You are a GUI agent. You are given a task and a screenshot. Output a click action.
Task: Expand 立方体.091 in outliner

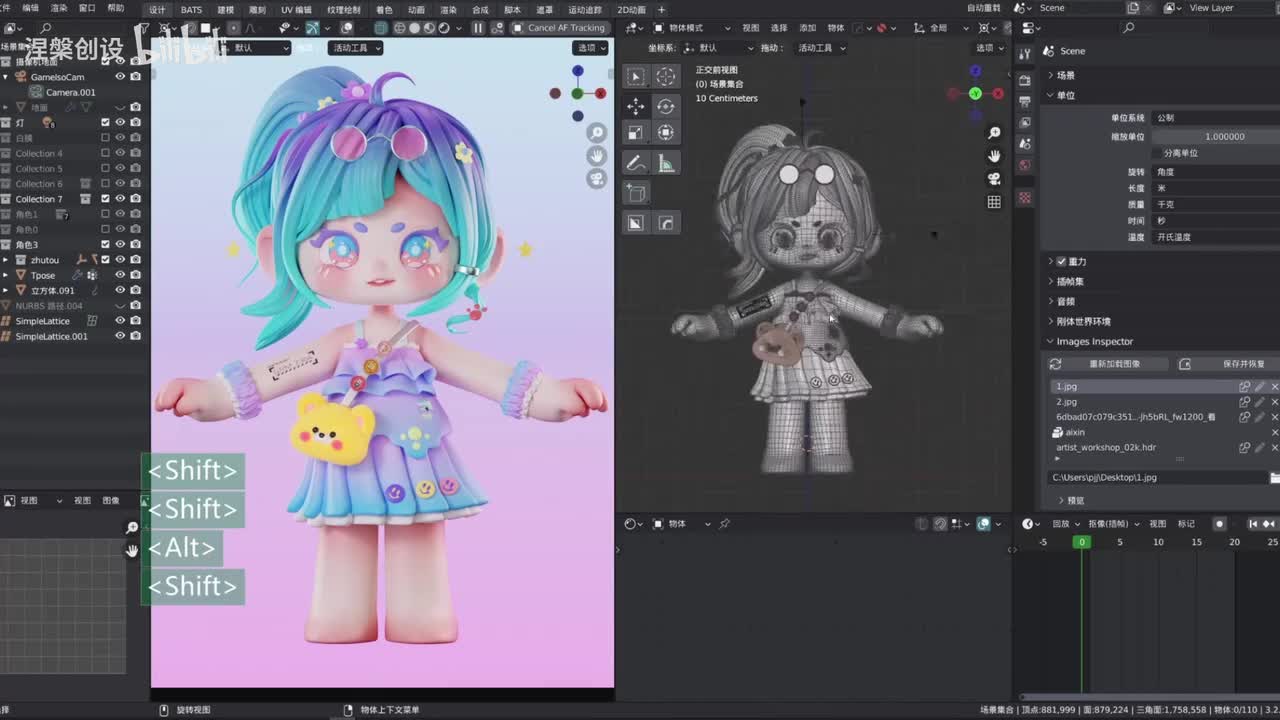point(6,290)
